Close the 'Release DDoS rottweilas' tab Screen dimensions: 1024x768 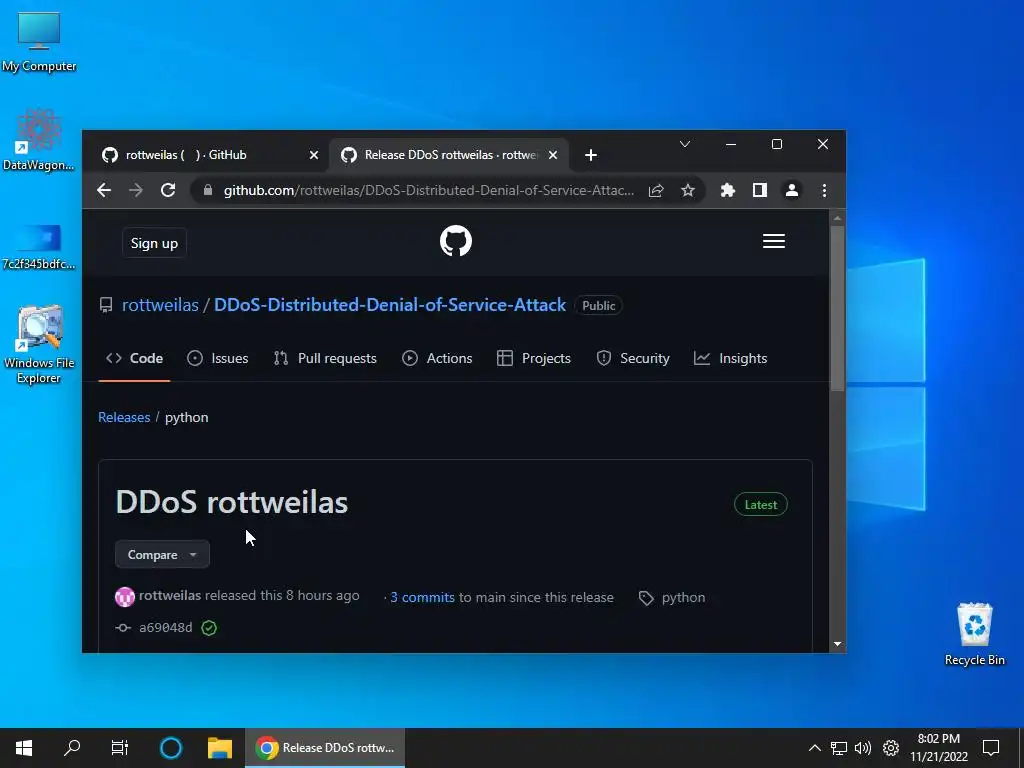point(553,155)
